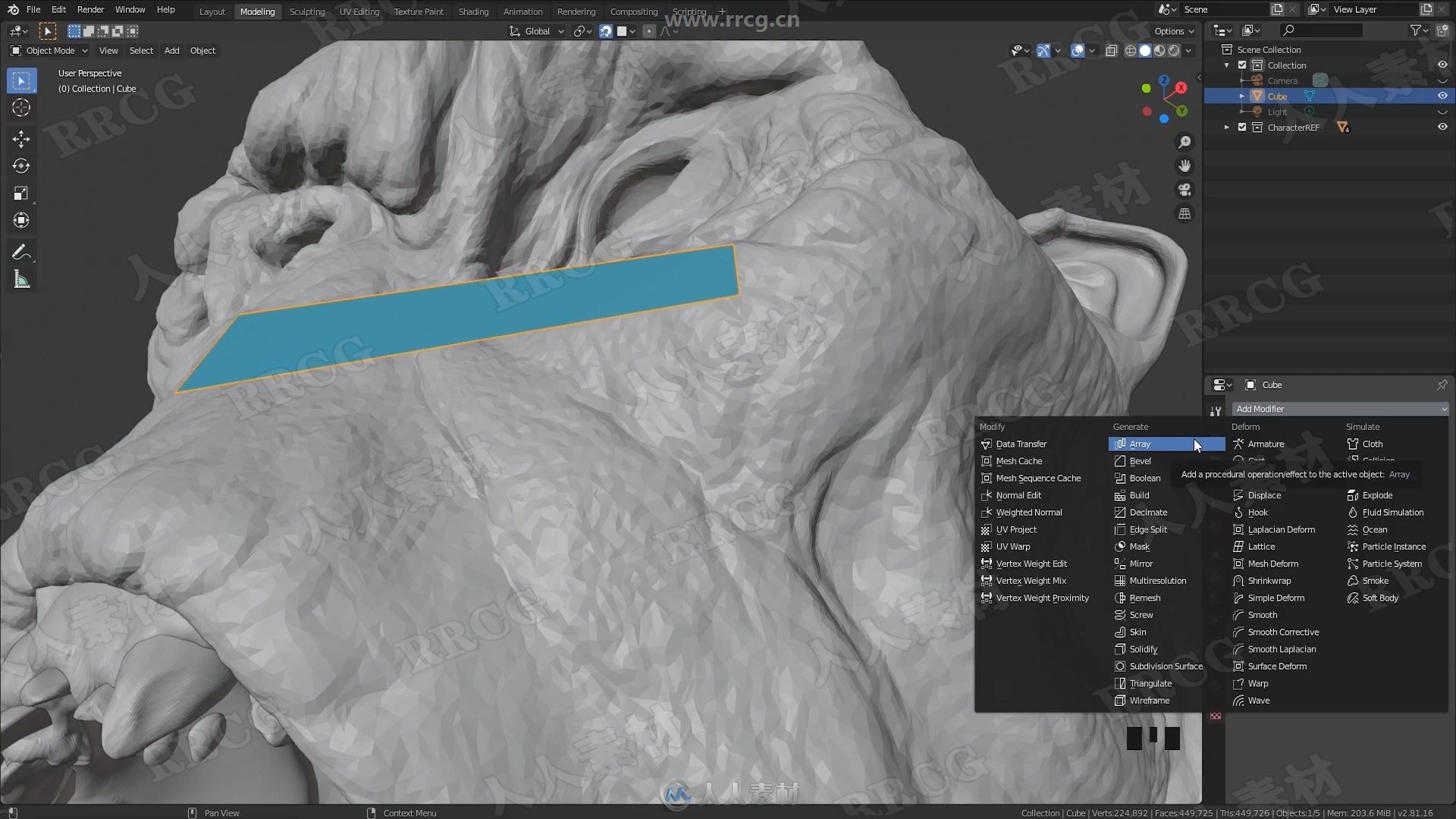
Task: Click new View Layer icon
Action: click(x=1426, y=10)
